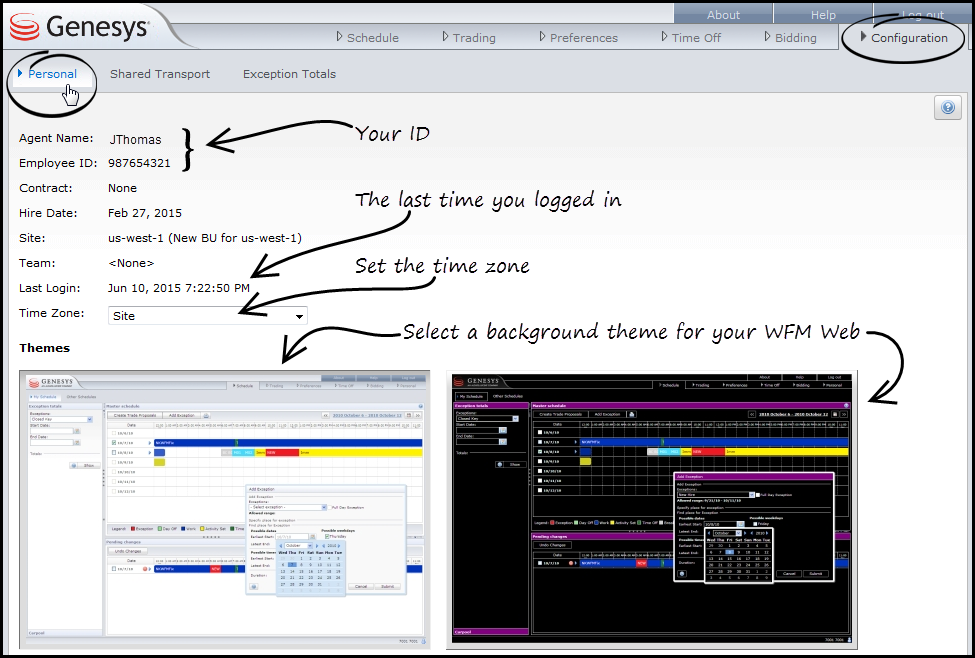
Task: Go to the Time Off menu
Action: point(696,38)
